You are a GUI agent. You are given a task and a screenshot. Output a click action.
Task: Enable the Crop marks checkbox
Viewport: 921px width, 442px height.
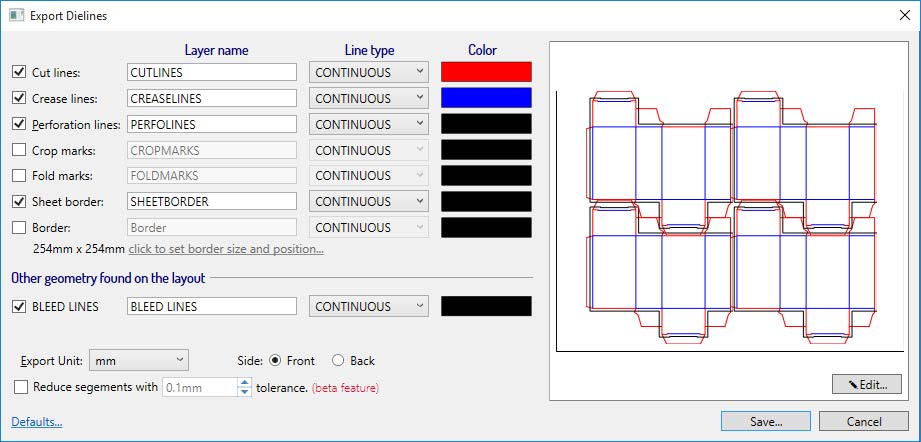[x=19, y=150]
